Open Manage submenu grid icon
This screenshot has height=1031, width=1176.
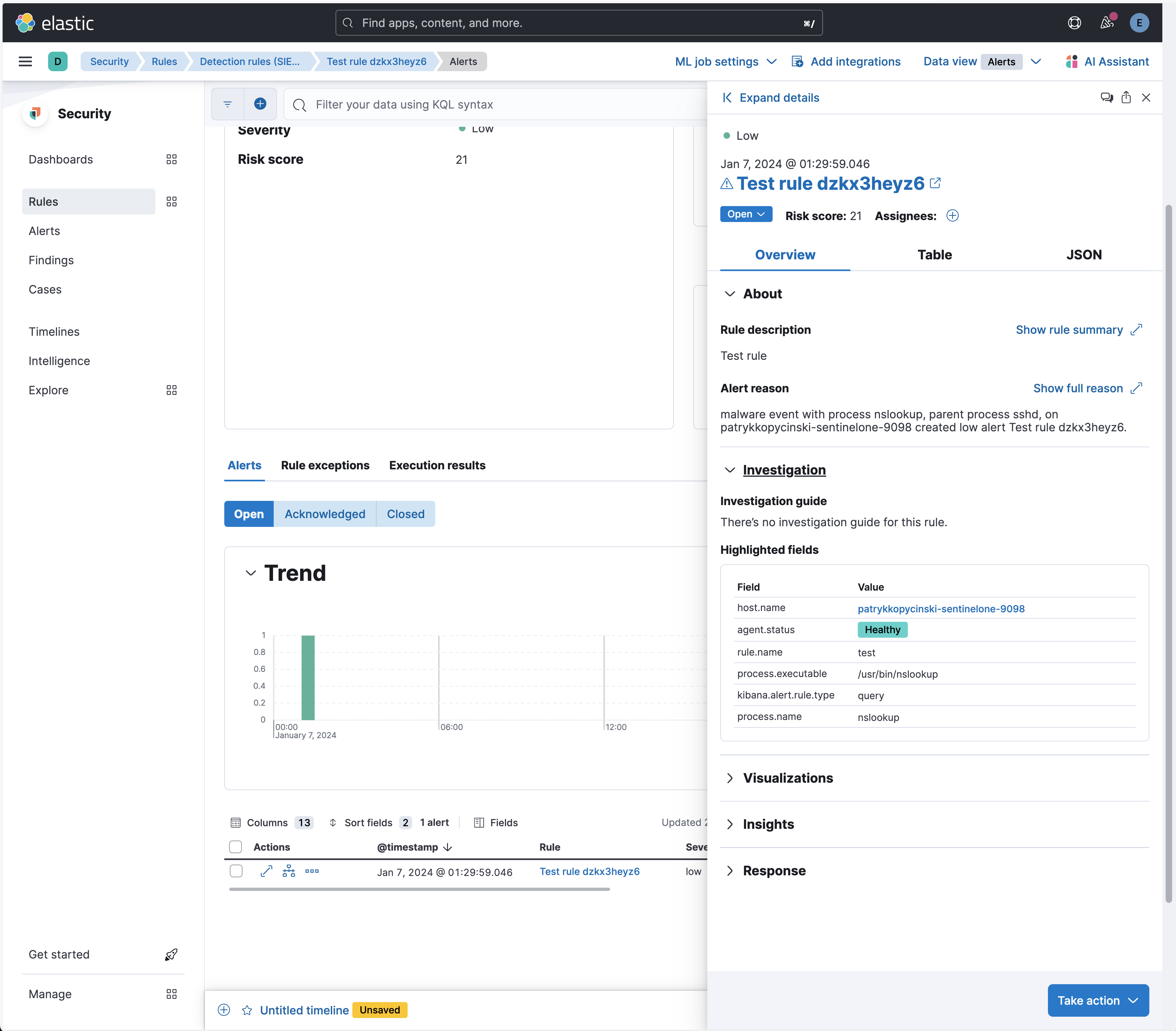point(171,994)
